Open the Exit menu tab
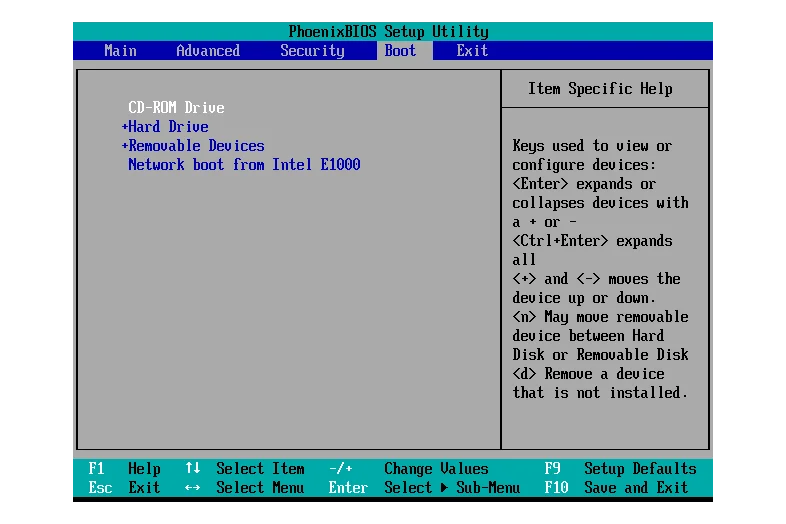Screen dimensions: 786x524 tap(472, 51)
